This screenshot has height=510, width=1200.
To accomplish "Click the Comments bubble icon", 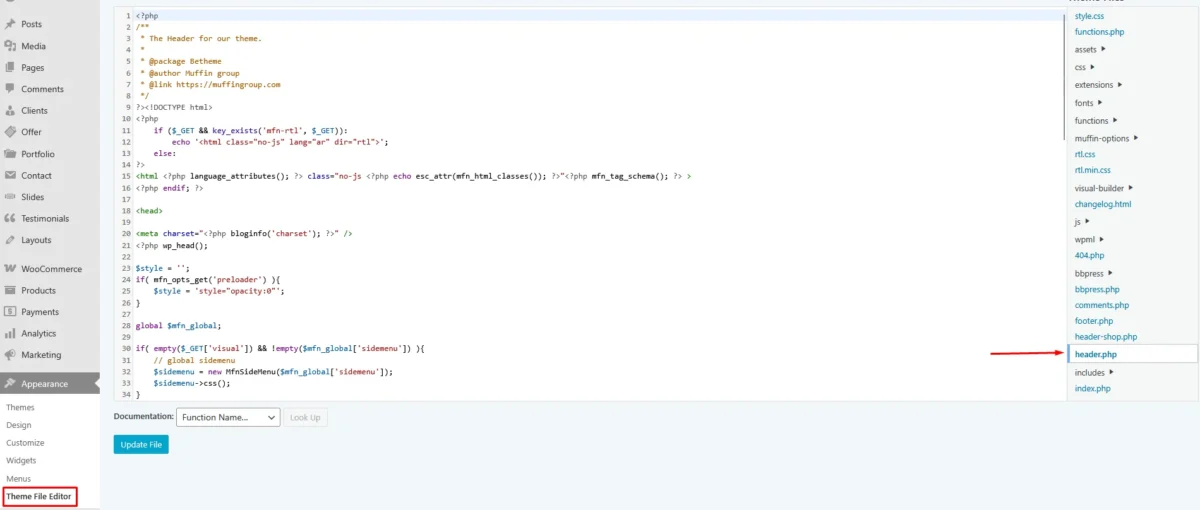I will [10, 89].
